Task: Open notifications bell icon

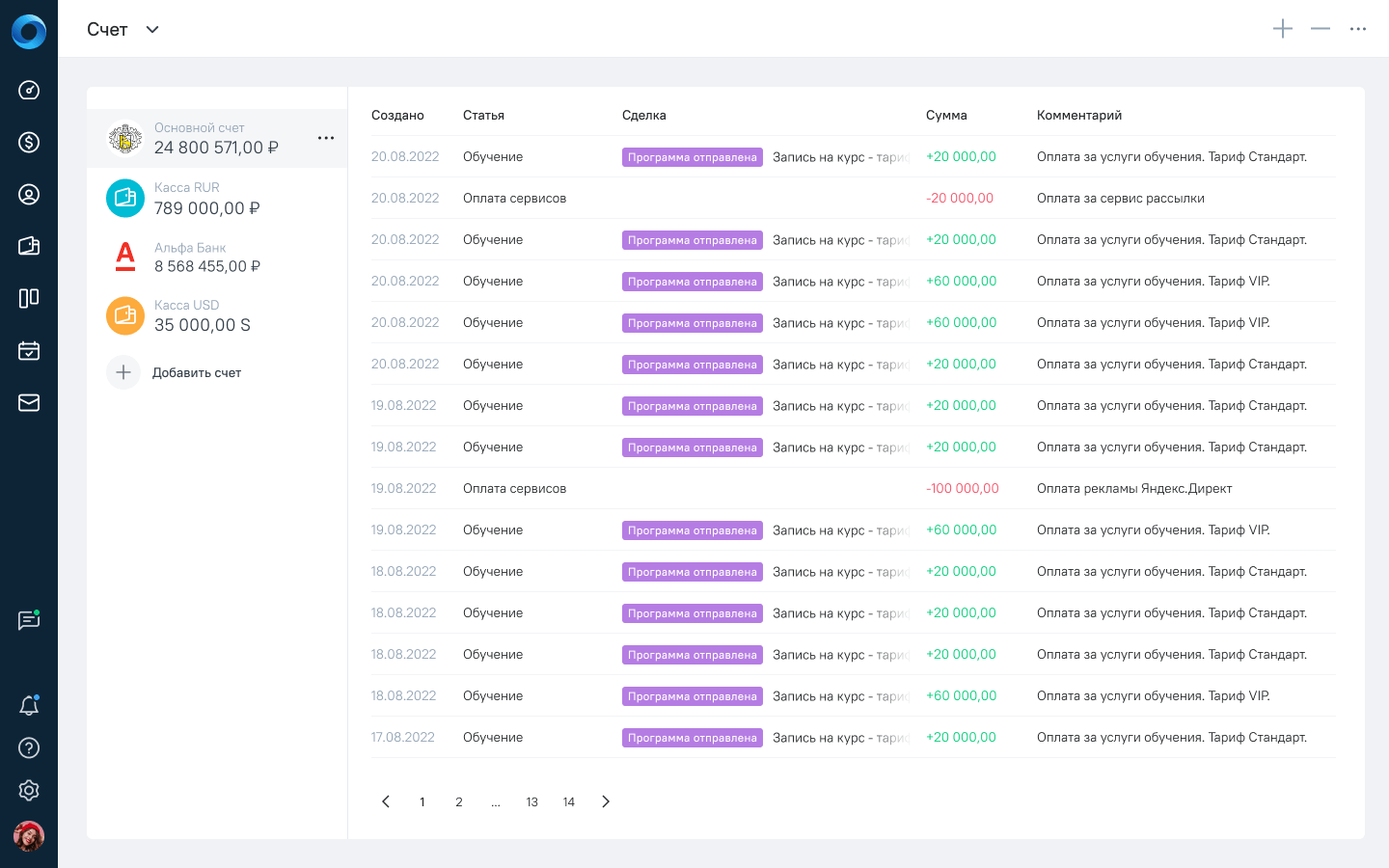Action: click(x=29, y=705)
